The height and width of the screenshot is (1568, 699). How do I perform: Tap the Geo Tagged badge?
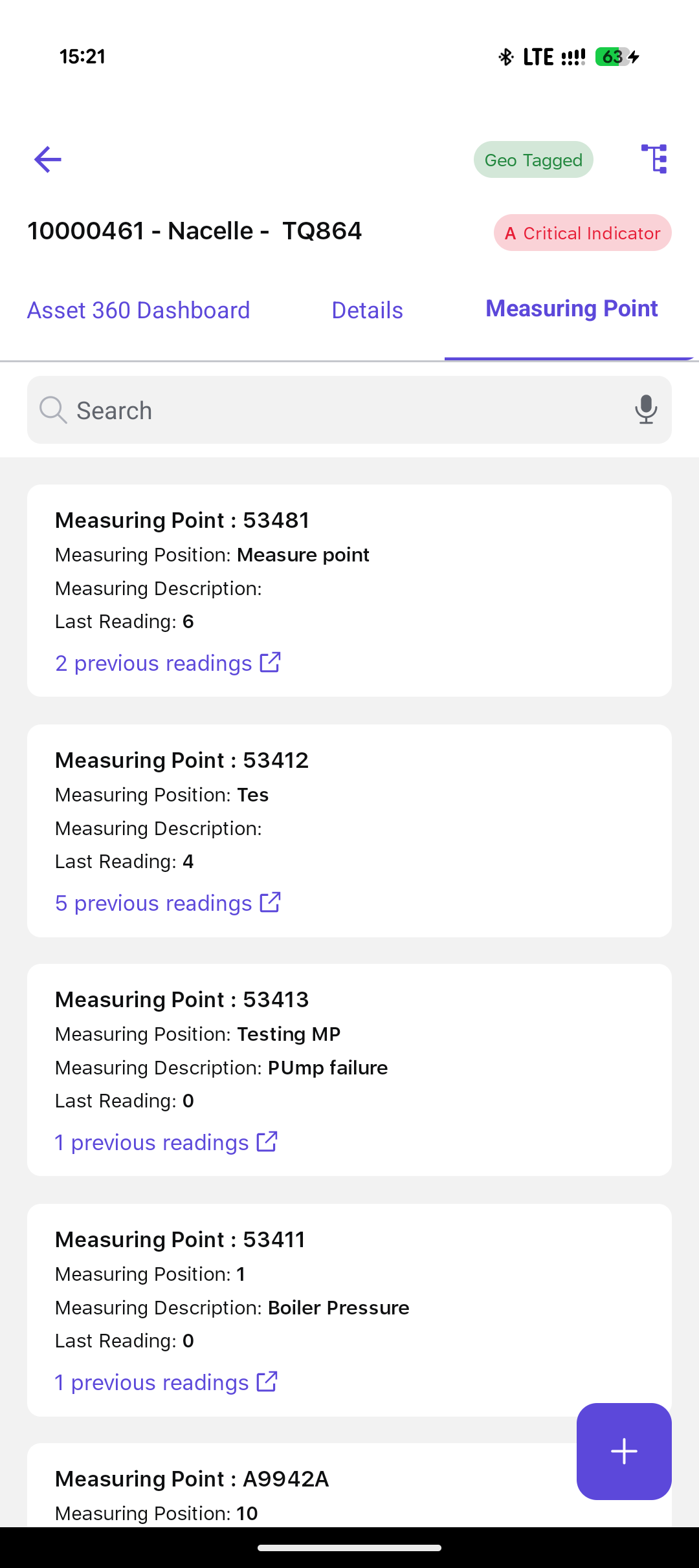coord(533,160)
